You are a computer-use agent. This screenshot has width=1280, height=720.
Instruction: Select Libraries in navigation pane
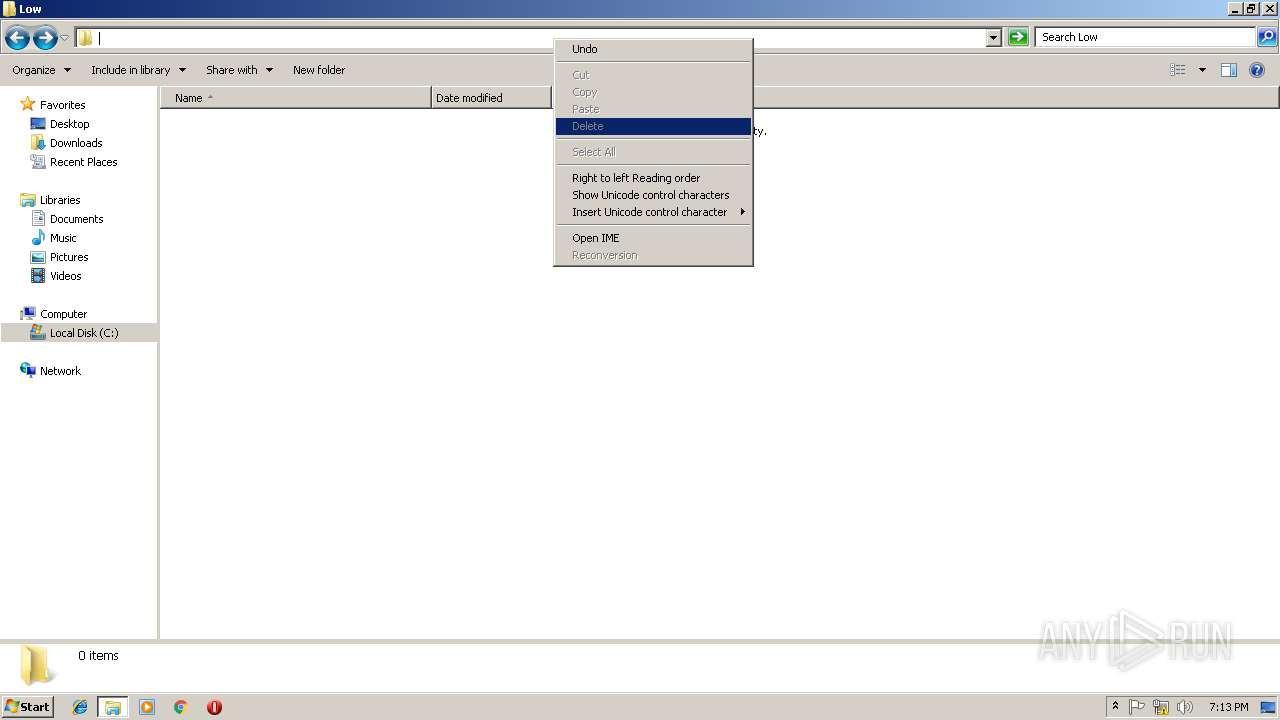pos(60,200)
